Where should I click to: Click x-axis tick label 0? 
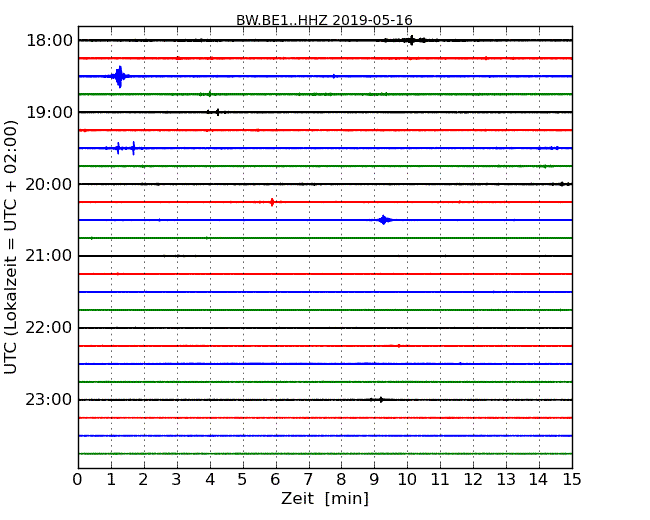coord(78,480)
